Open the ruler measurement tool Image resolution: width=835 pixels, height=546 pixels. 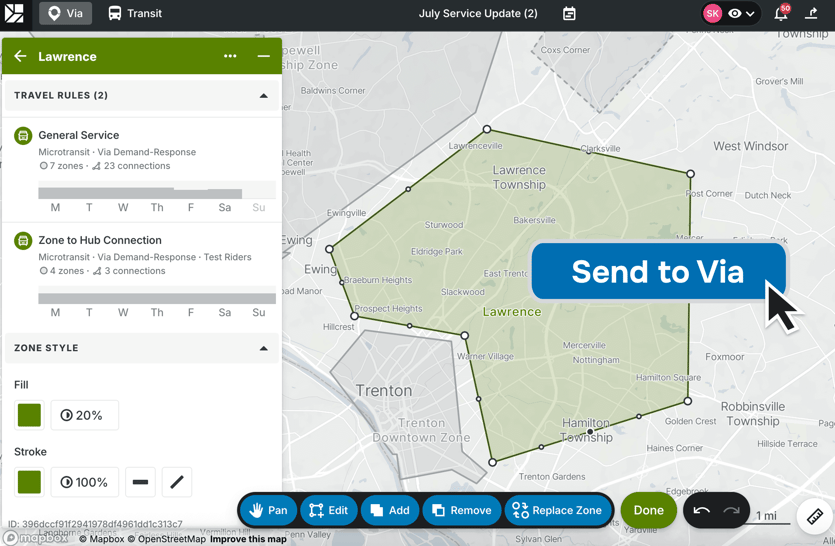point(815,517)
